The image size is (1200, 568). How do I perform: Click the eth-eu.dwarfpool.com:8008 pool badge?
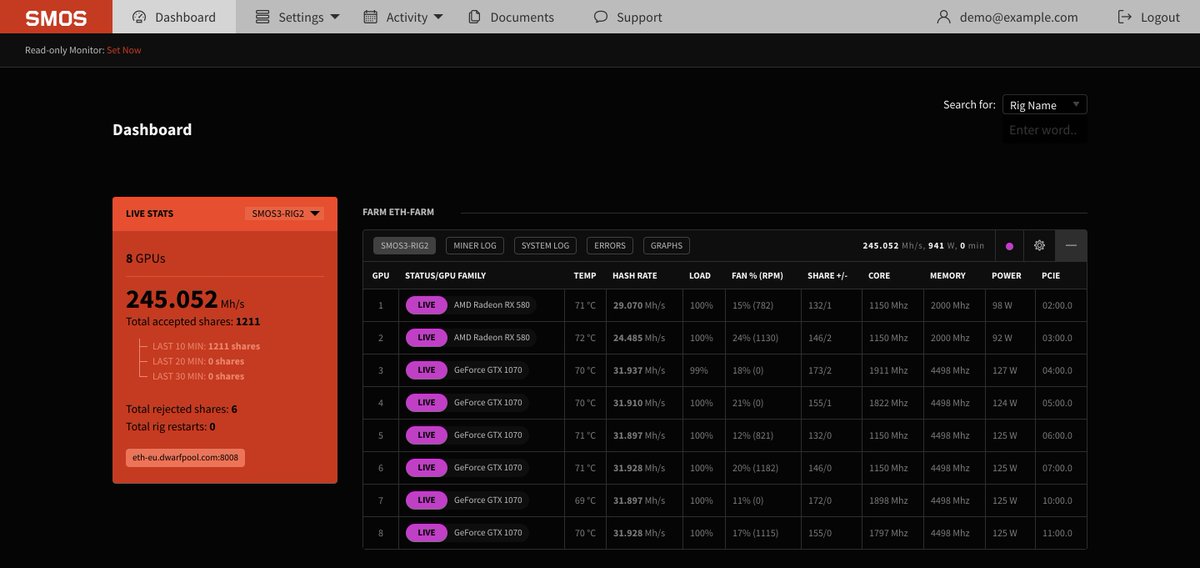(186, 457)
